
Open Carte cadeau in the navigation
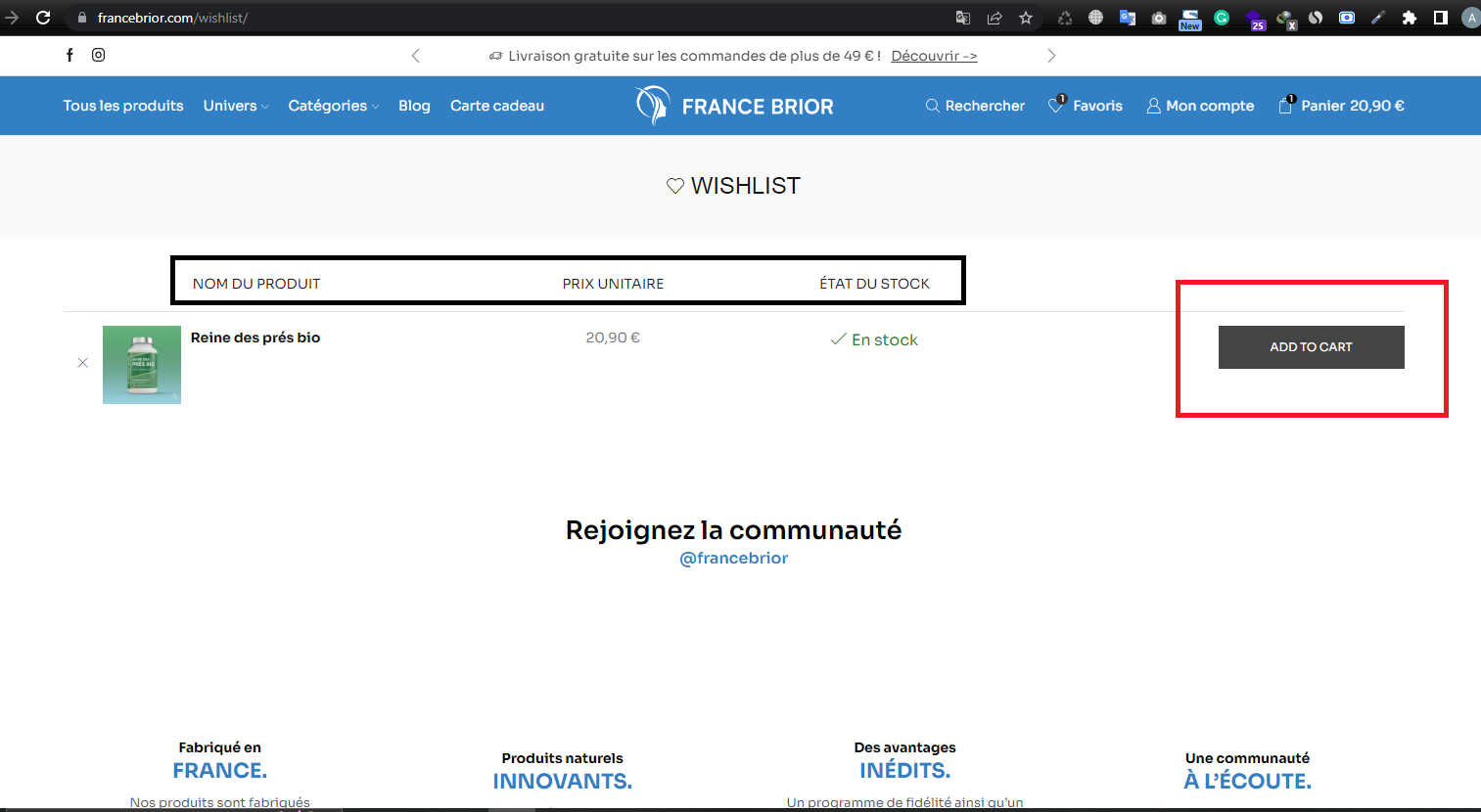pyautogui.click(x=497, y=106)
